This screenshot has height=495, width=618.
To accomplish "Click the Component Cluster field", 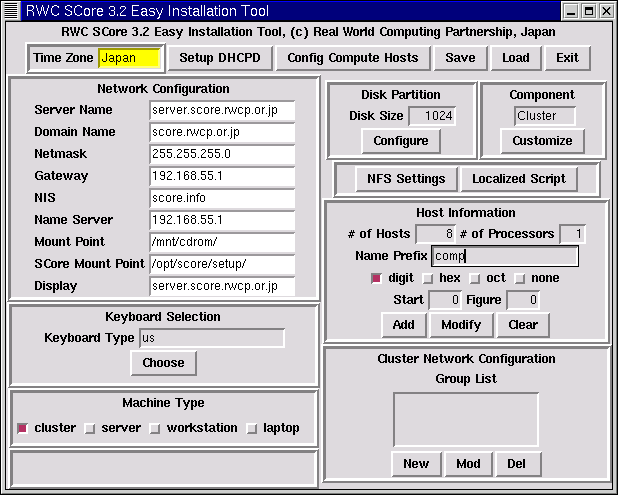I will point(545,116).
